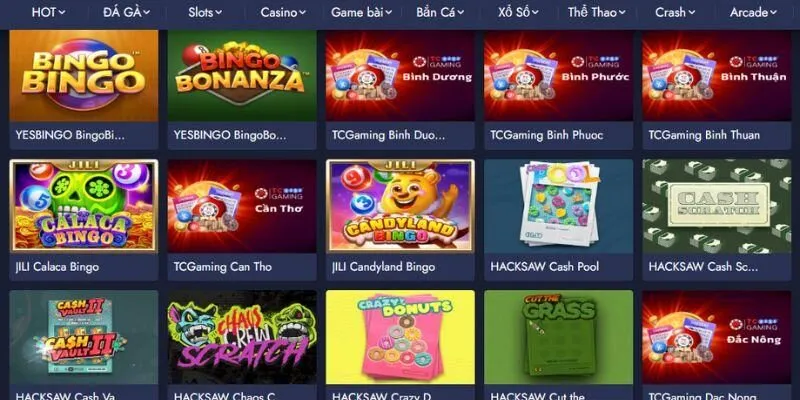Pick the Chaos Crew Scratch tile
The width and height of the screenshot is (800, 400).
tap(242, 337)
